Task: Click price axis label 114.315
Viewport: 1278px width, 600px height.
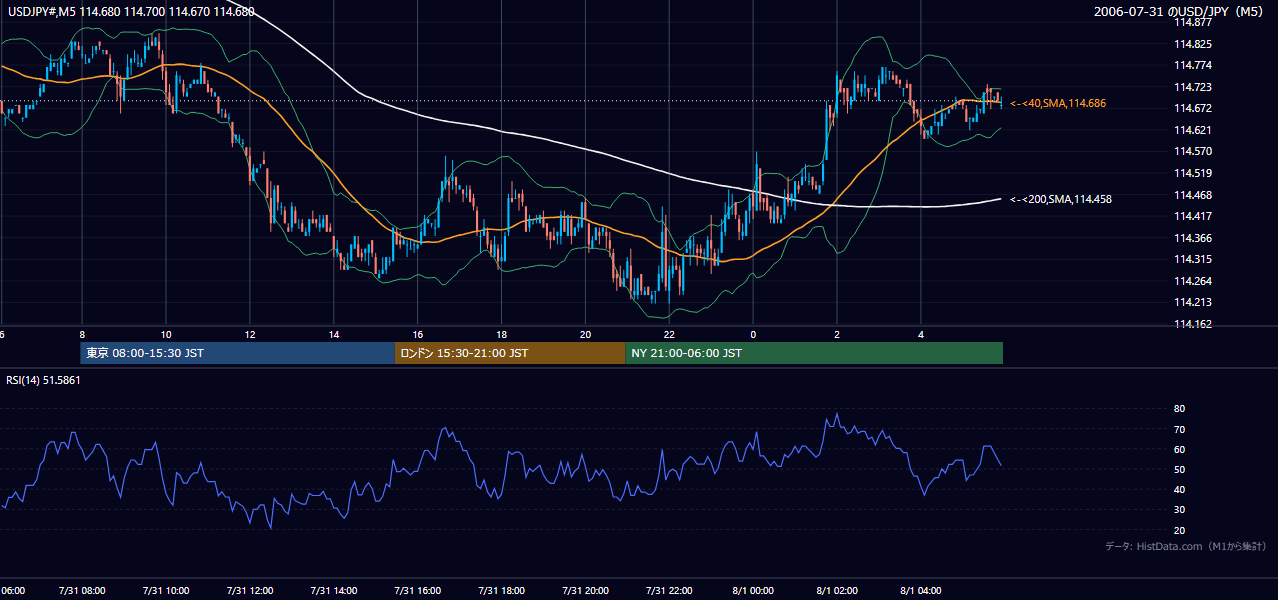Action: click(1193, 259)
